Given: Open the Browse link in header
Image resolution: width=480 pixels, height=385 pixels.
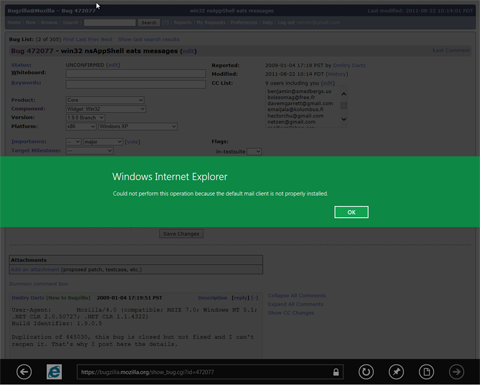Looking at the screenshot, I should pos(49,22).
